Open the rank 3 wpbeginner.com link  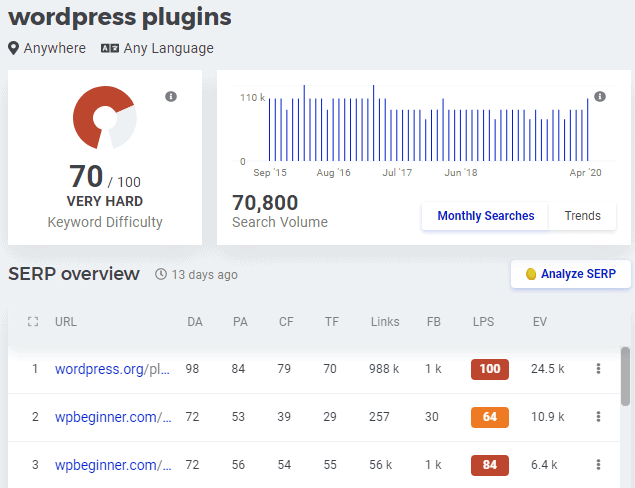(113, 465)
